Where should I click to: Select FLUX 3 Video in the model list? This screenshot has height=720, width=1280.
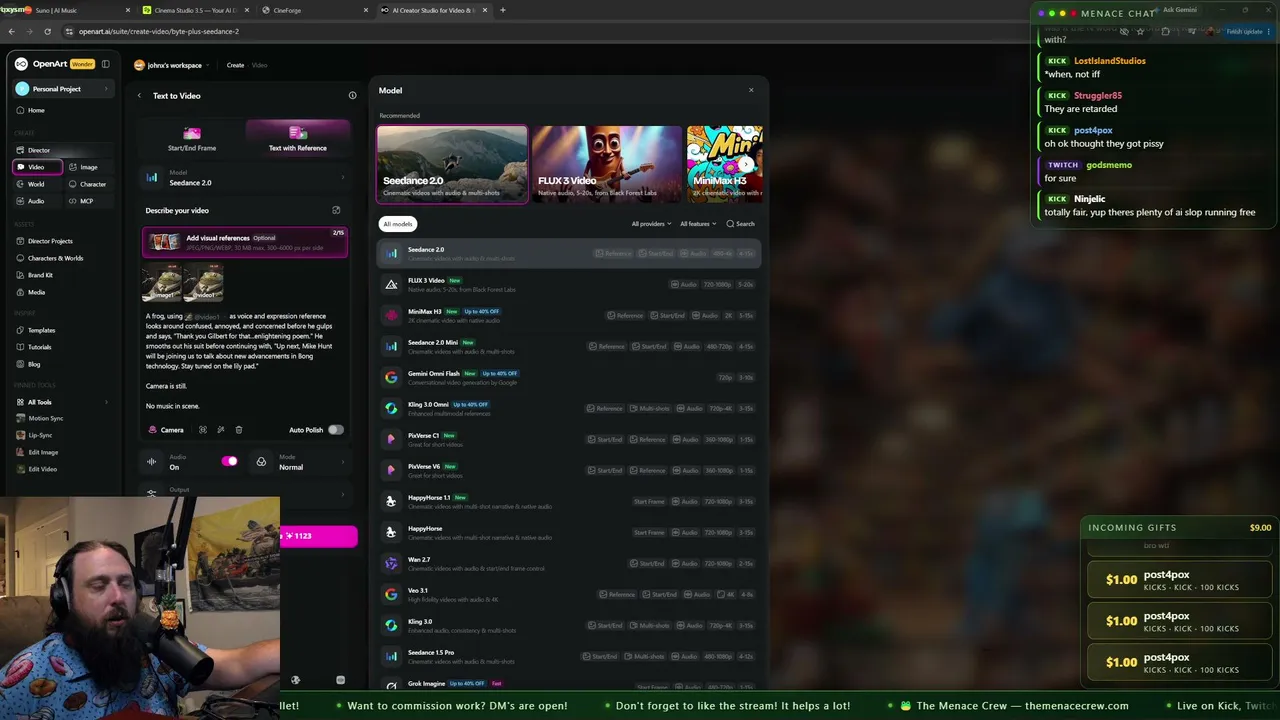point(568,284)
